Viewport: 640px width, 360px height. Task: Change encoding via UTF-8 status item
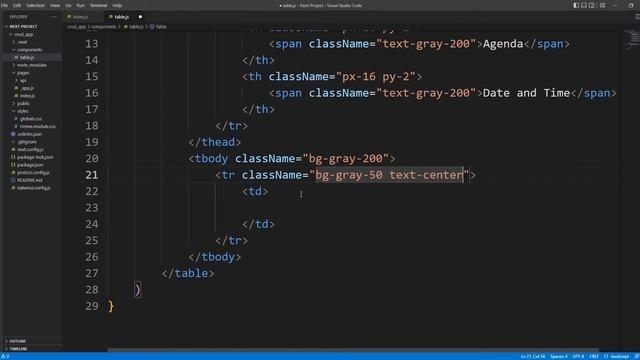[x=578, y=356]
